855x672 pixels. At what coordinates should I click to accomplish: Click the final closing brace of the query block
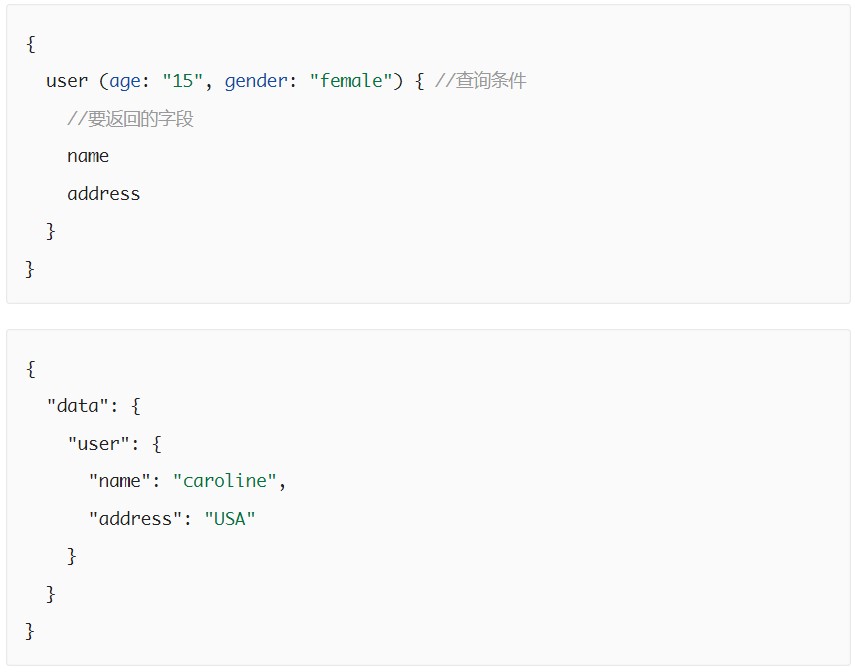(30, 269)
